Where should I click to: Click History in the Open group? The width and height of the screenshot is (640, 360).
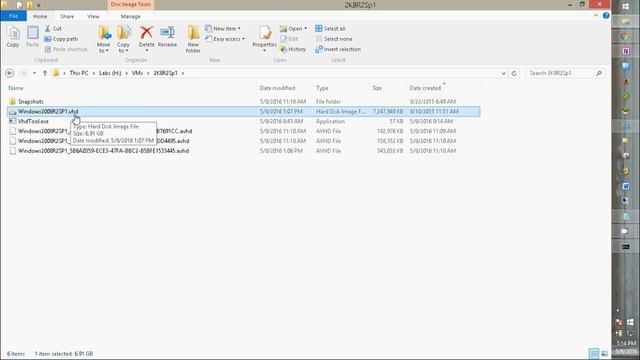pyautogui.click(x=293, y=49)
